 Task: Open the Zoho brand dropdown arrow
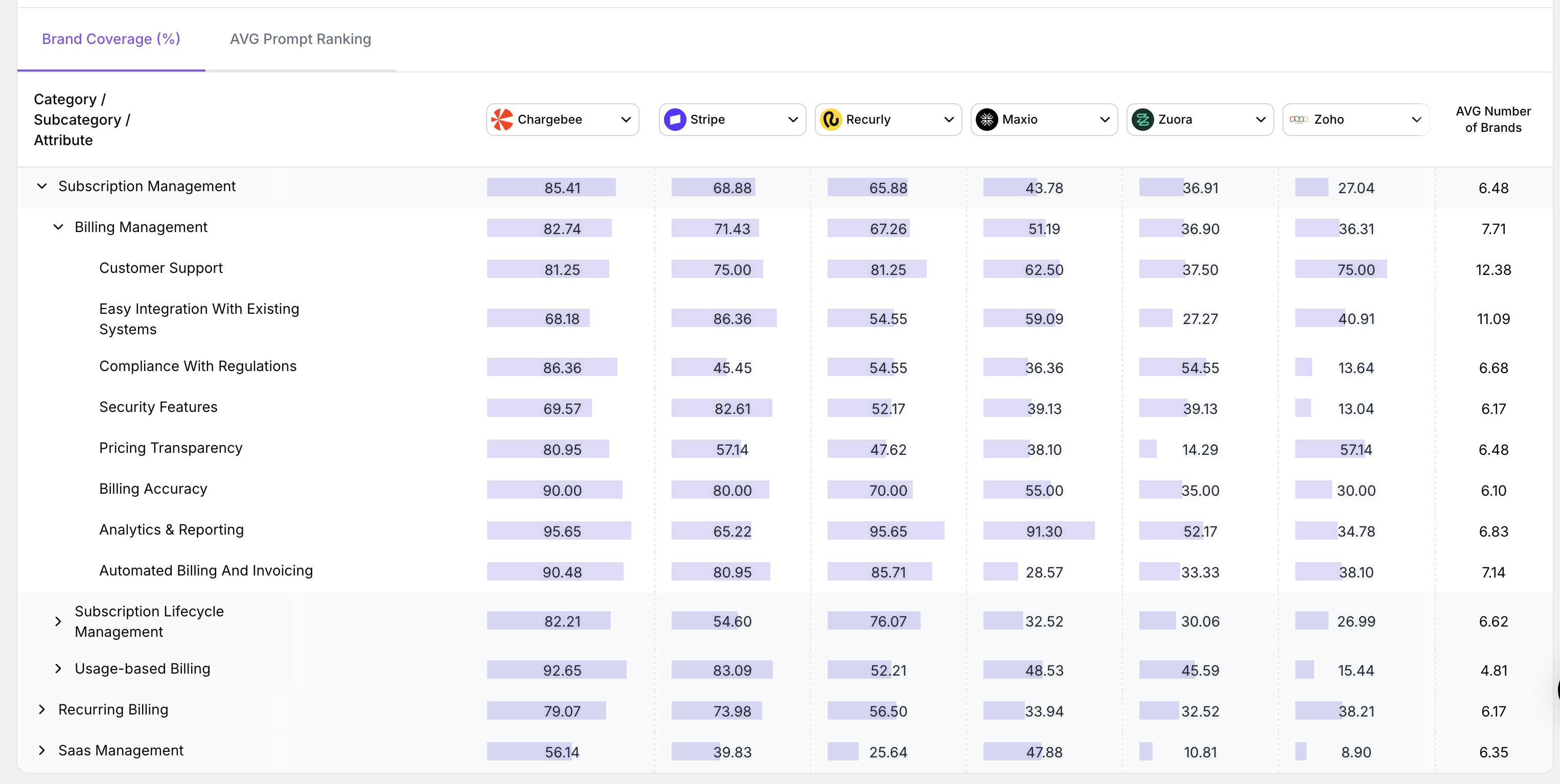point(1416,119)
